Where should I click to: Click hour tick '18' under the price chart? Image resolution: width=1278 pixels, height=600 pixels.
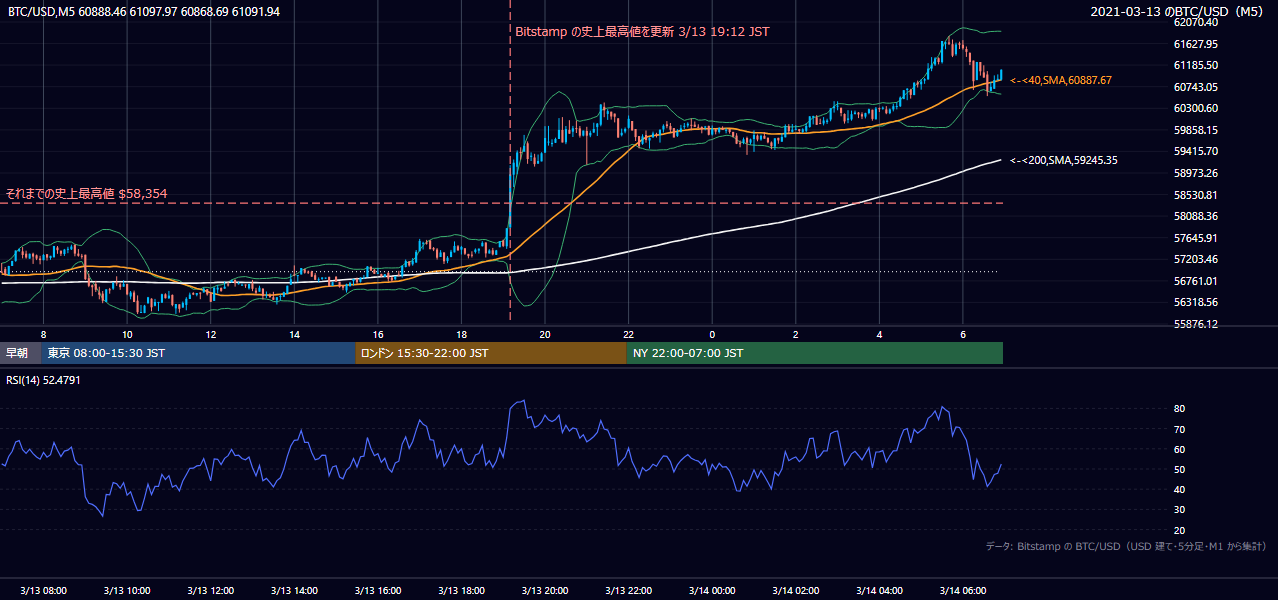click(461, 334)
